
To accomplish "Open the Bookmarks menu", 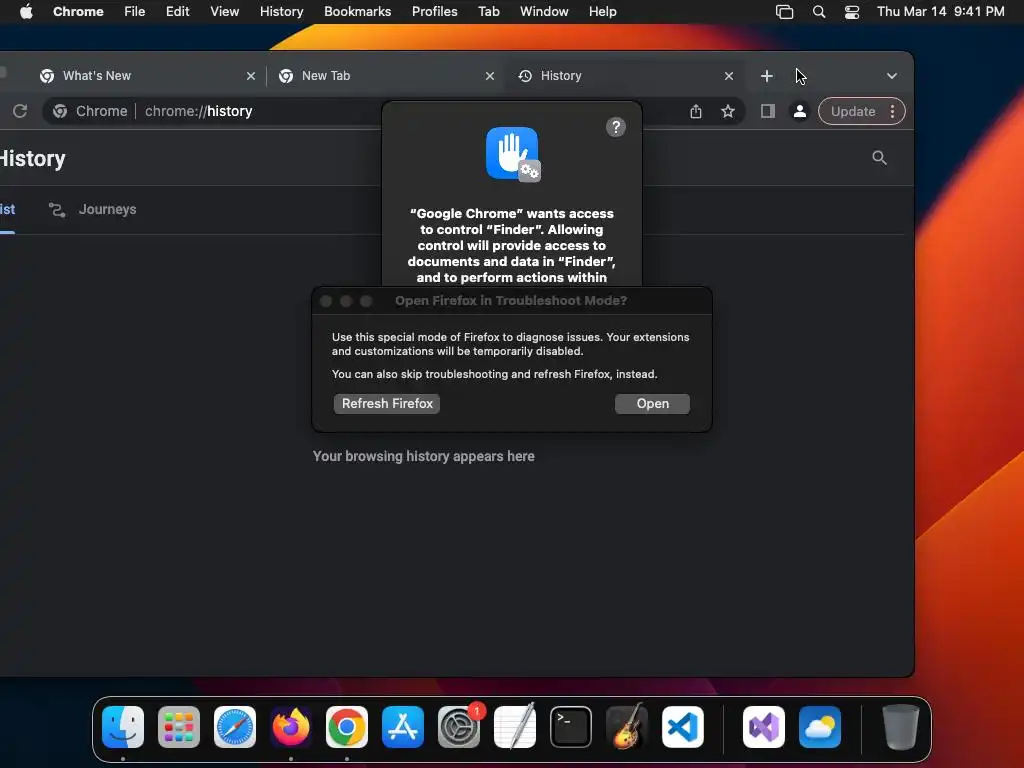I will tap(357, 12).
